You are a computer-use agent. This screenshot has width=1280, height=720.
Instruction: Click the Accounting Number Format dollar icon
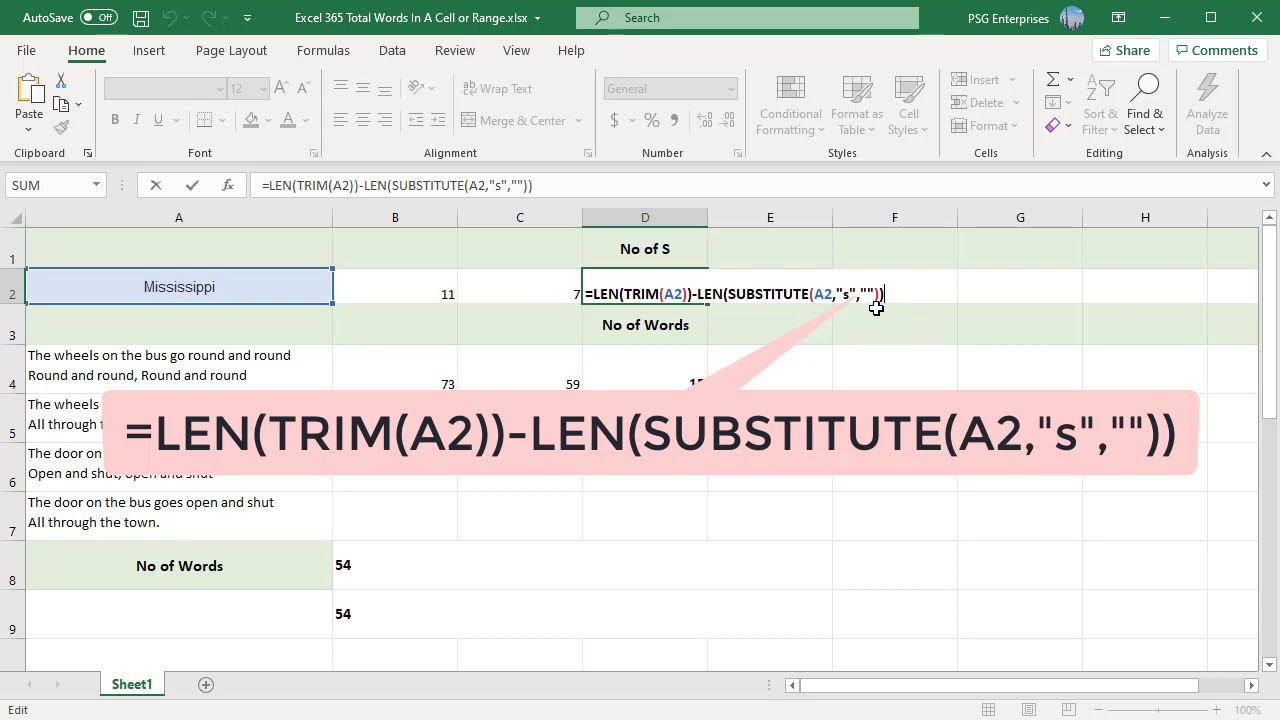pyautogui.click(x=614, y=120)
